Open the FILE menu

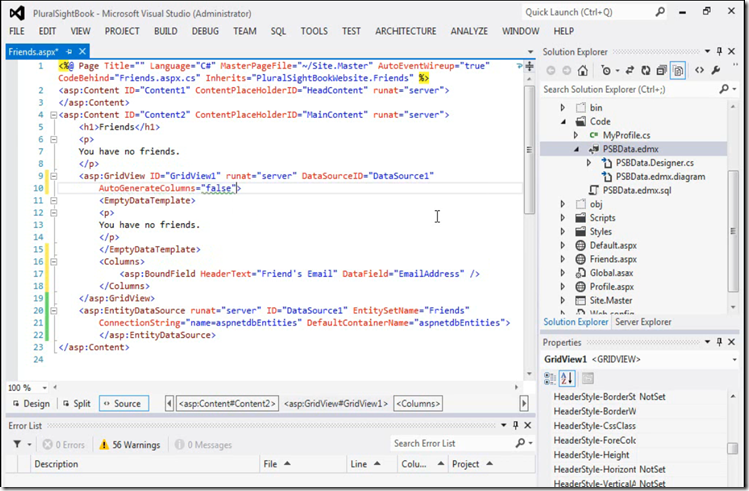tap(17, 31)
